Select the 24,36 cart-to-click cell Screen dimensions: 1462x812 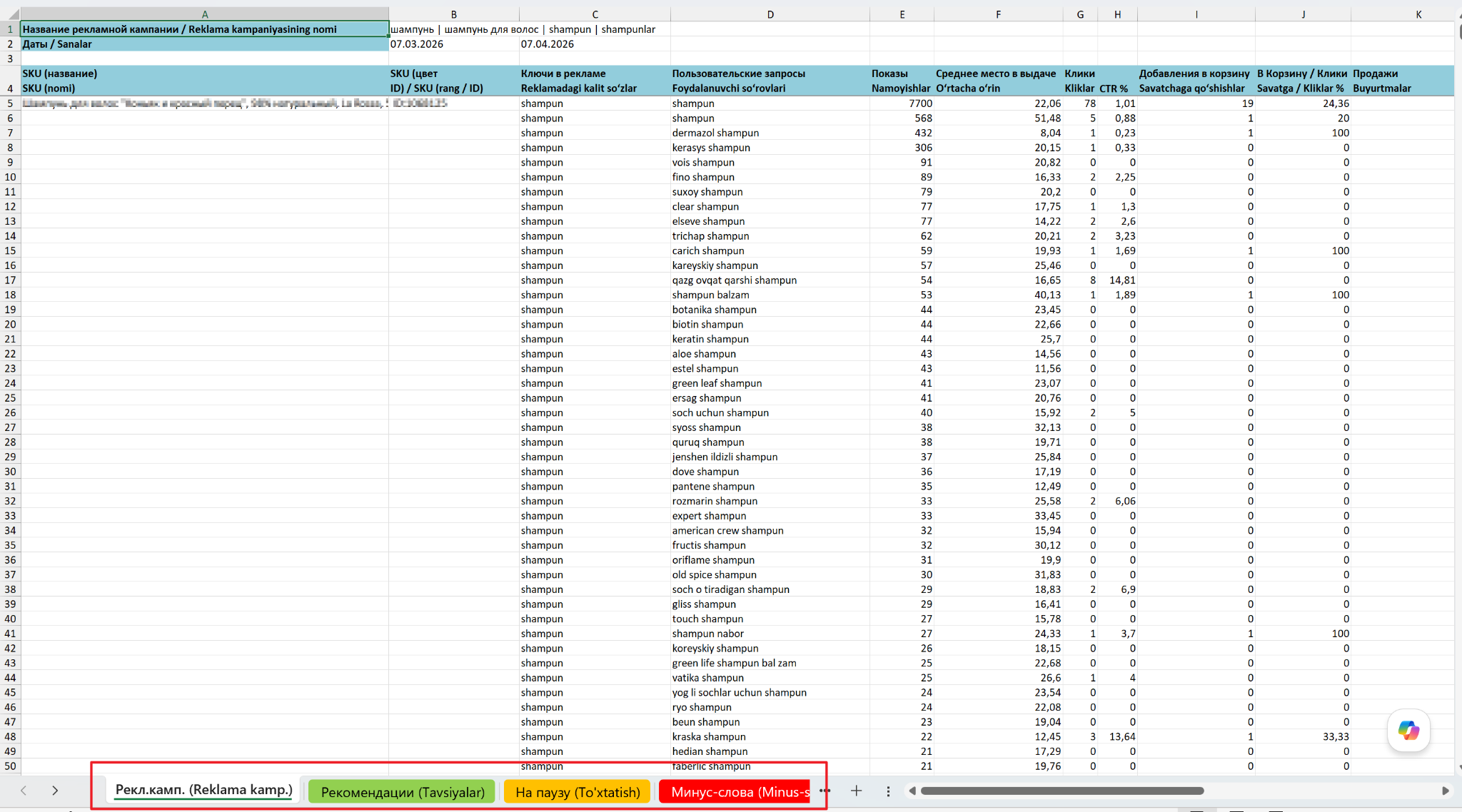click(1304, 103)
